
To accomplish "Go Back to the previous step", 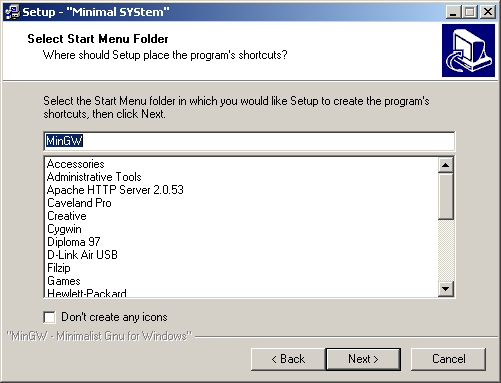I will click(x=288, y=359).
